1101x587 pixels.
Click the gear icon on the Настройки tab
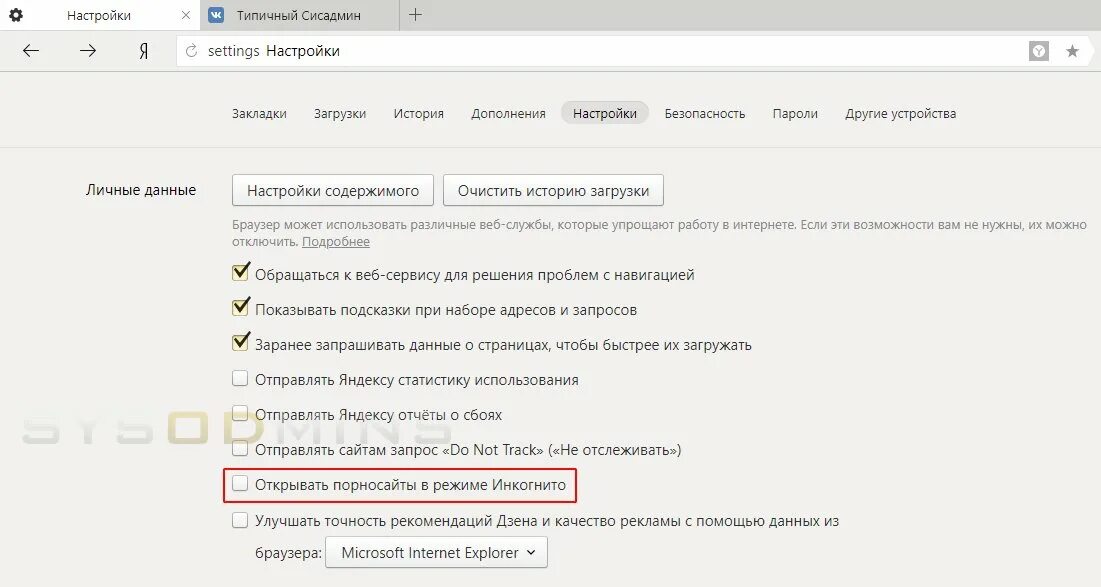tap(15, 15)
